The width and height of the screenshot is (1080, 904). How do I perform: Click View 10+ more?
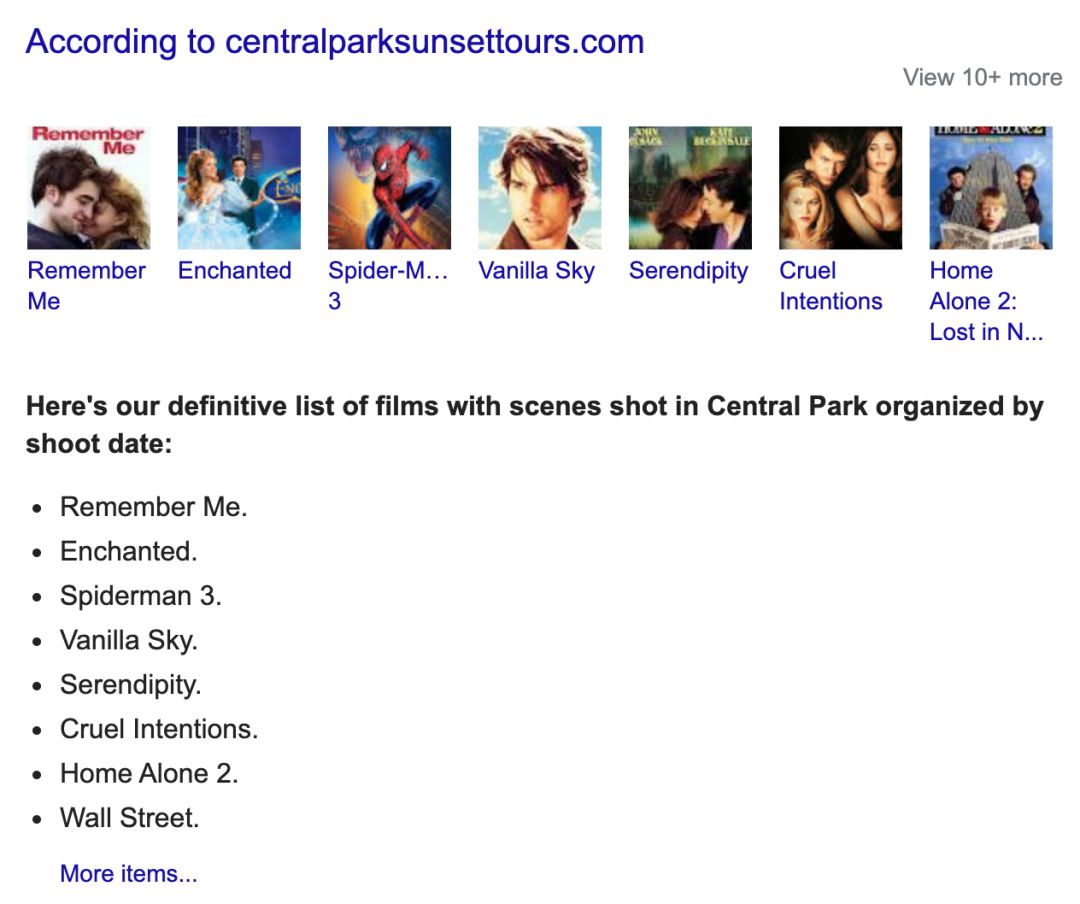(x=982, y=77)
